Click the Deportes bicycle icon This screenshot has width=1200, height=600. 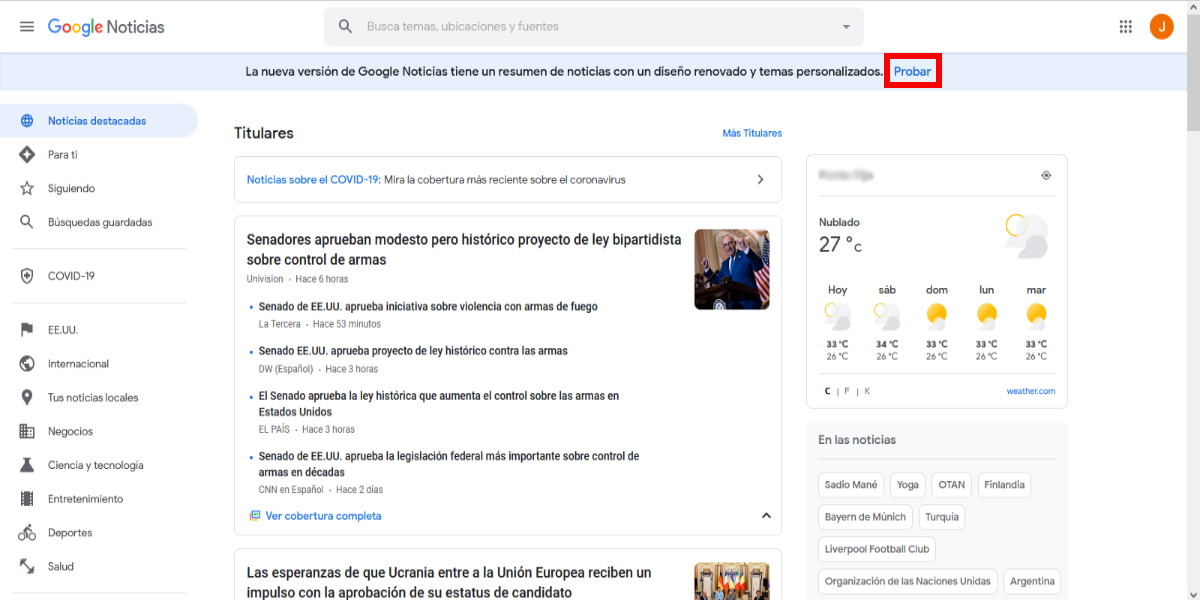(x=27, y=532)
